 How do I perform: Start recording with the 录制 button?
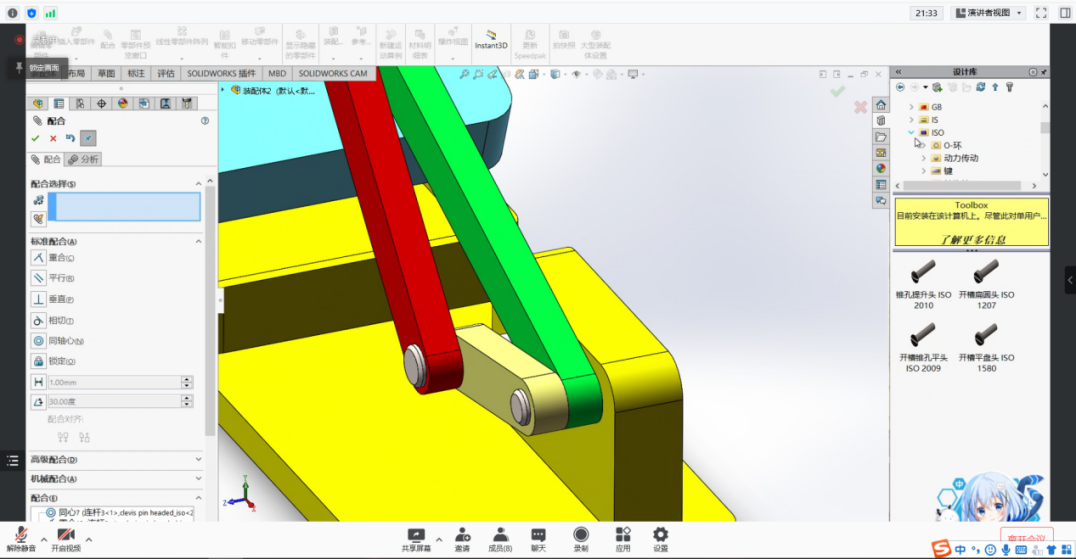pyautogui.click(x=581, y=540)
